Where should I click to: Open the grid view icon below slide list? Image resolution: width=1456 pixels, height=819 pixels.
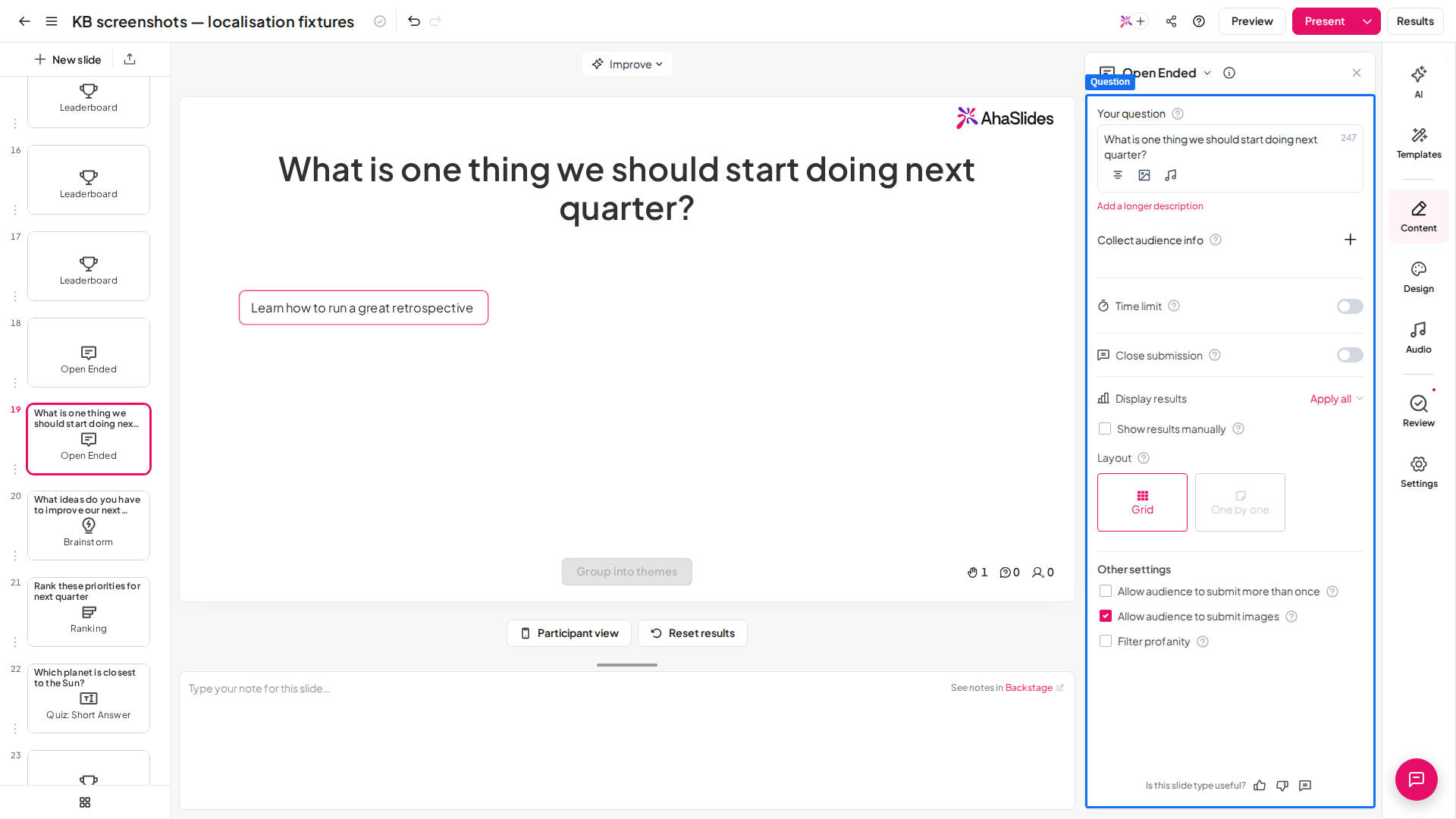(85, 802)
